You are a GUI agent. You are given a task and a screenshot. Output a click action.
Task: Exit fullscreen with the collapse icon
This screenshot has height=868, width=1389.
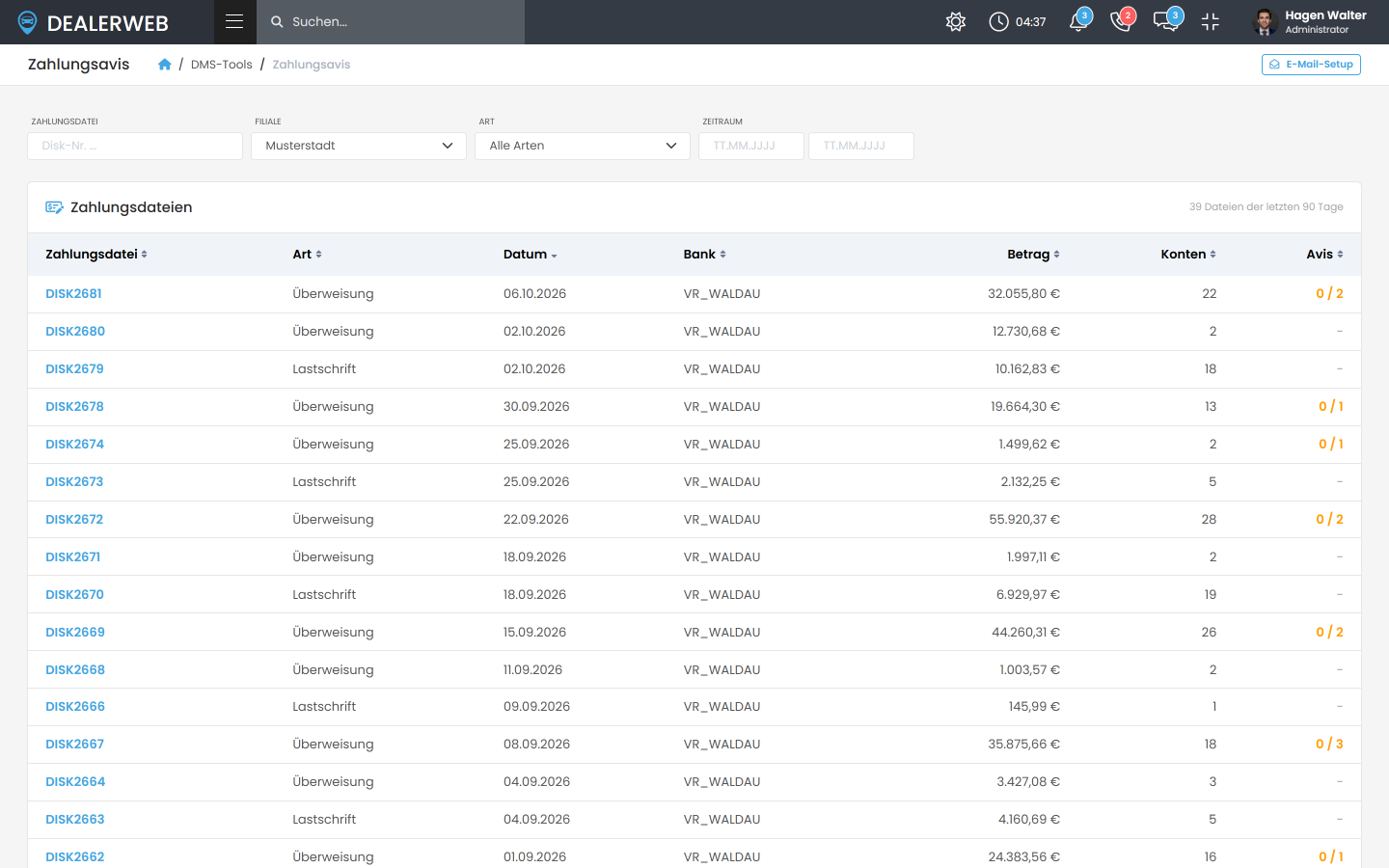point(1211,21)
